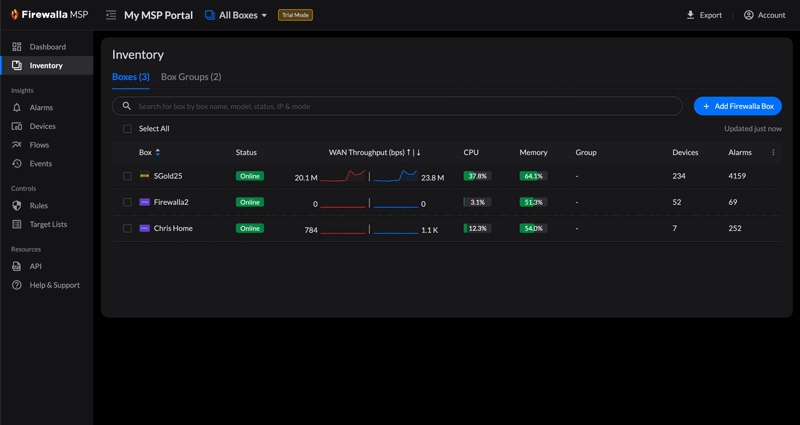Click the All Boxes stacked-box icon

tap(210, 15)
